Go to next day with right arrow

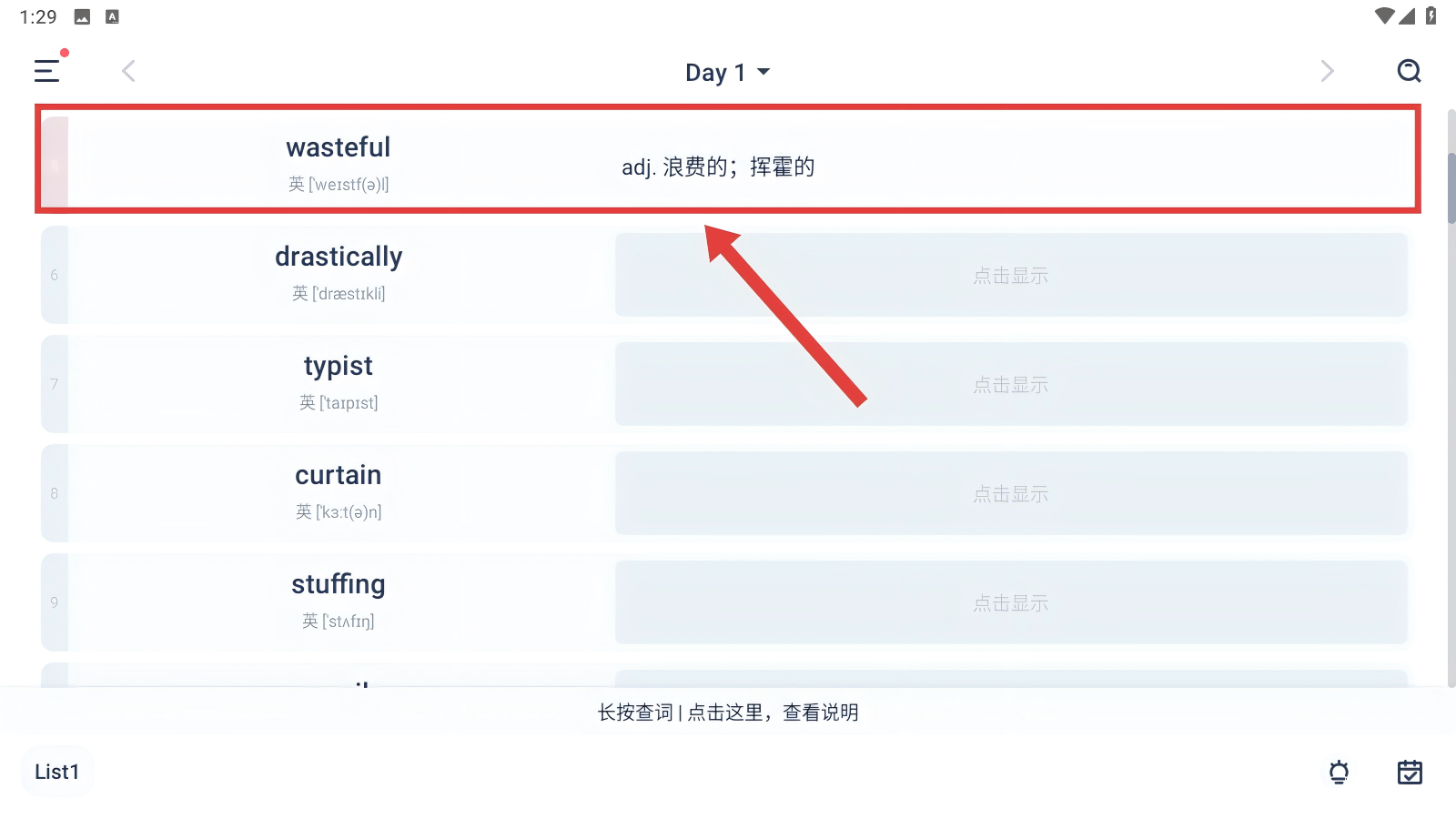(x=1327, y=71)
